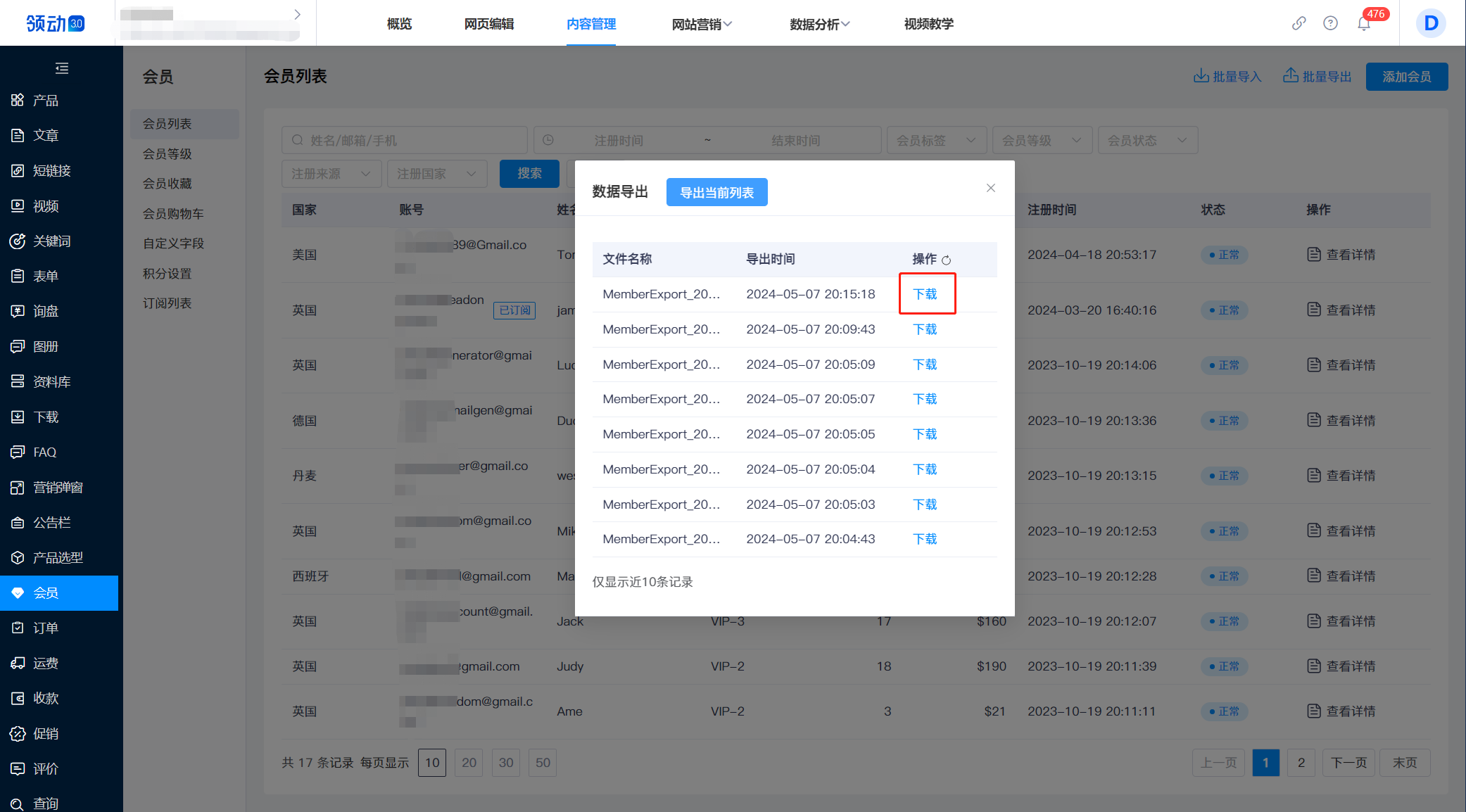The width and height of the screenshot is (1466, 812).
Task: Open the 会员等级 filter dropdown
Action: pyautogui.click(x=1042, y=140)
